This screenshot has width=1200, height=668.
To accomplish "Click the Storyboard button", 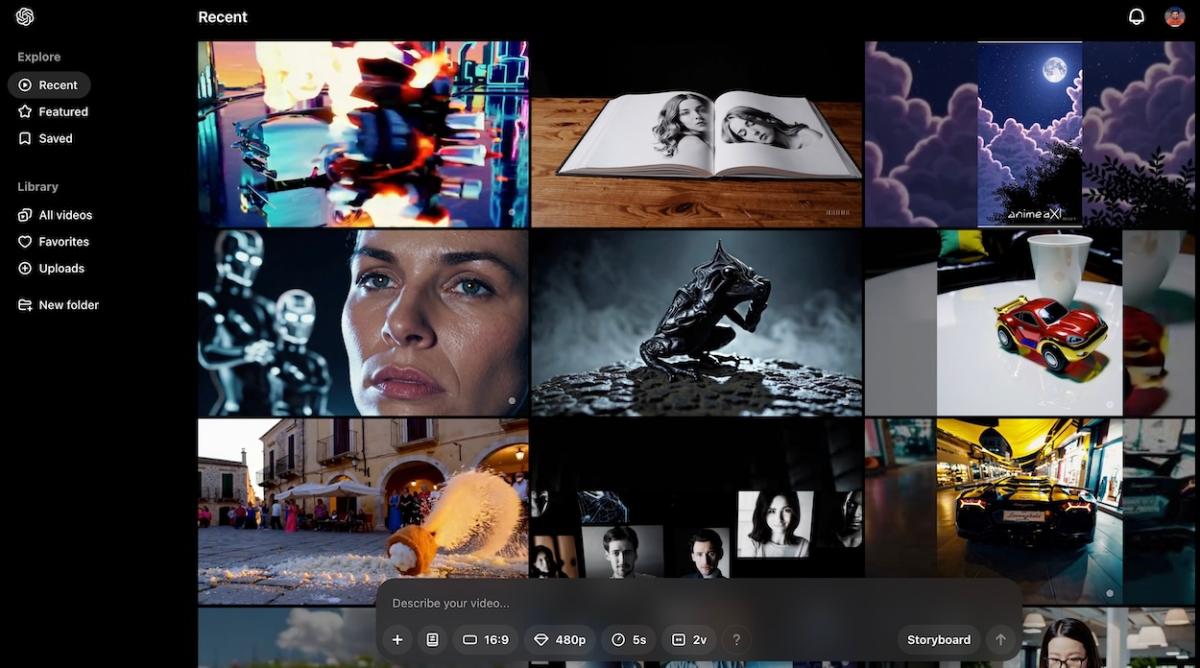I will tap(938, 640).
